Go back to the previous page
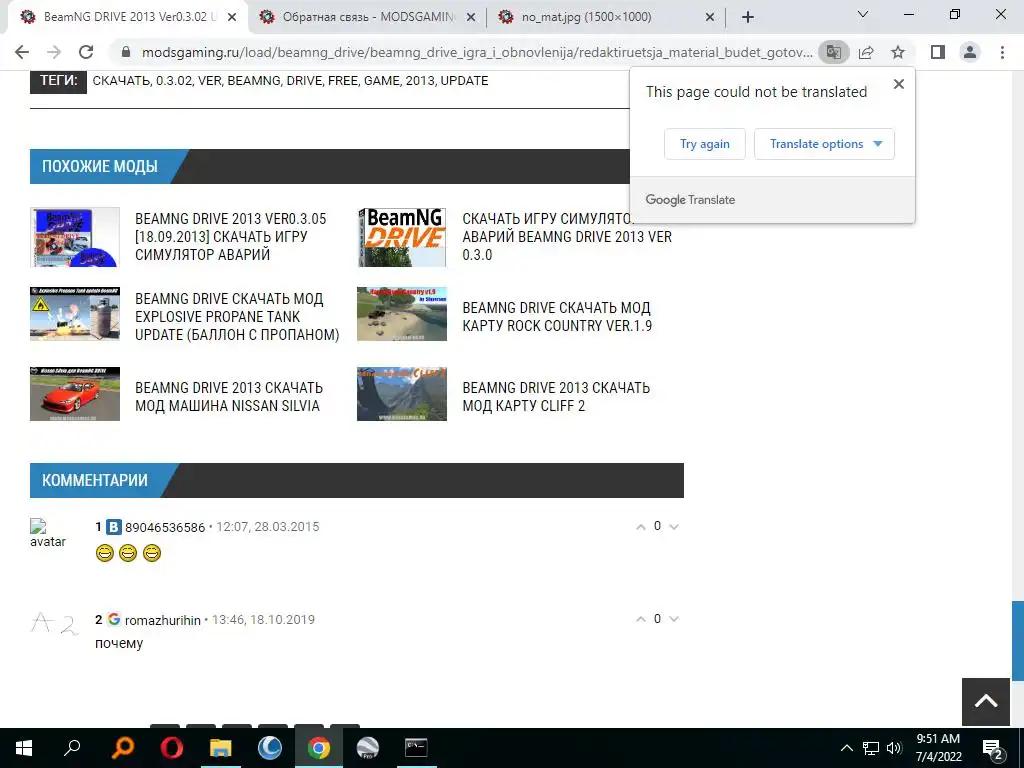 point(22,52)
